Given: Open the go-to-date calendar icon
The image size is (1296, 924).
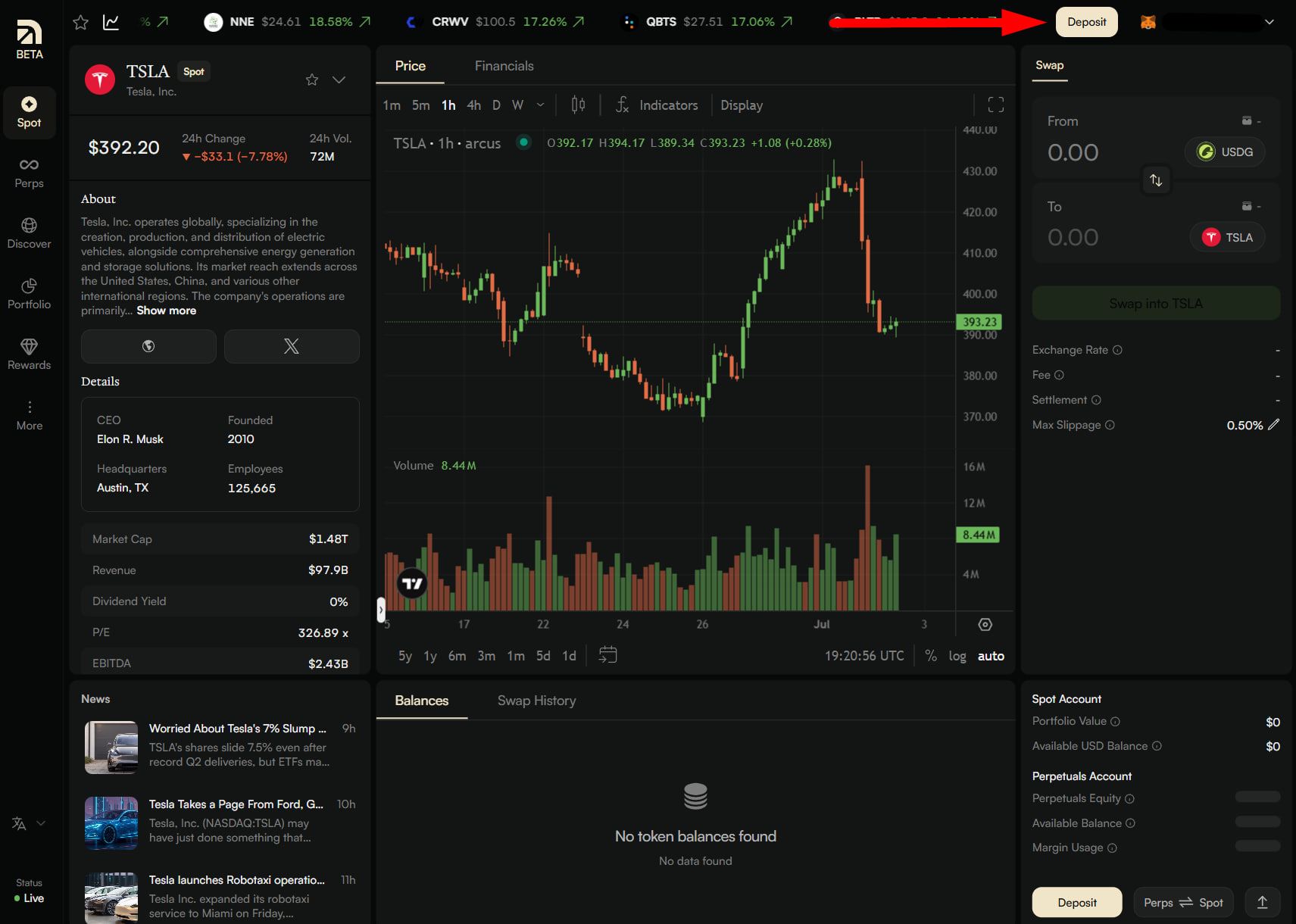Looking at the screenshot, I should click(607, 655).
